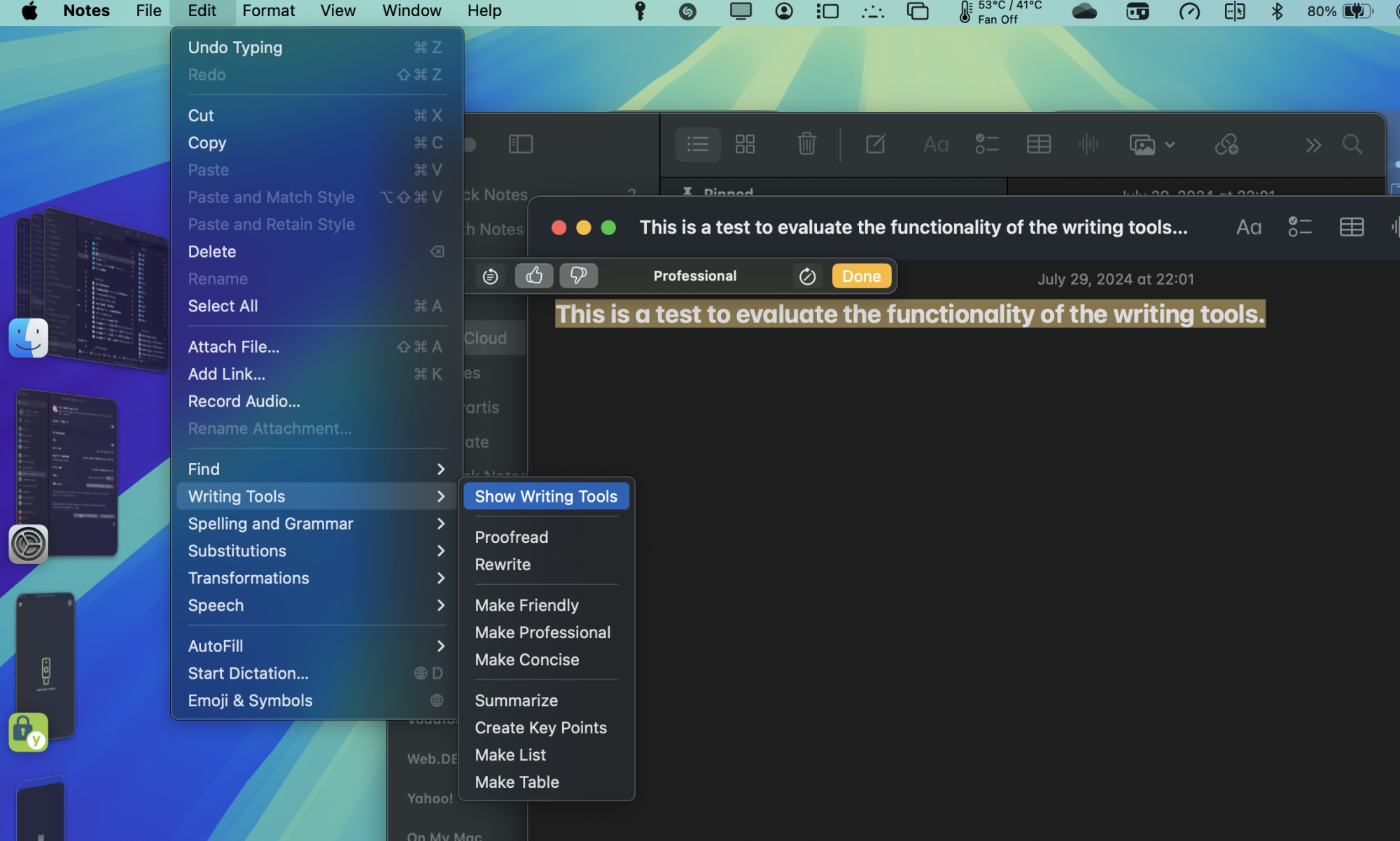
Task: Click the audio waveform record icon
Action: (x=1088, y=144)
